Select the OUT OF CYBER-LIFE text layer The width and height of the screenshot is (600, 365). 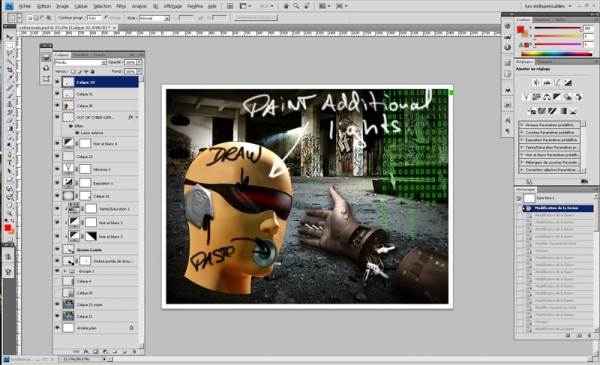point(96,117)
